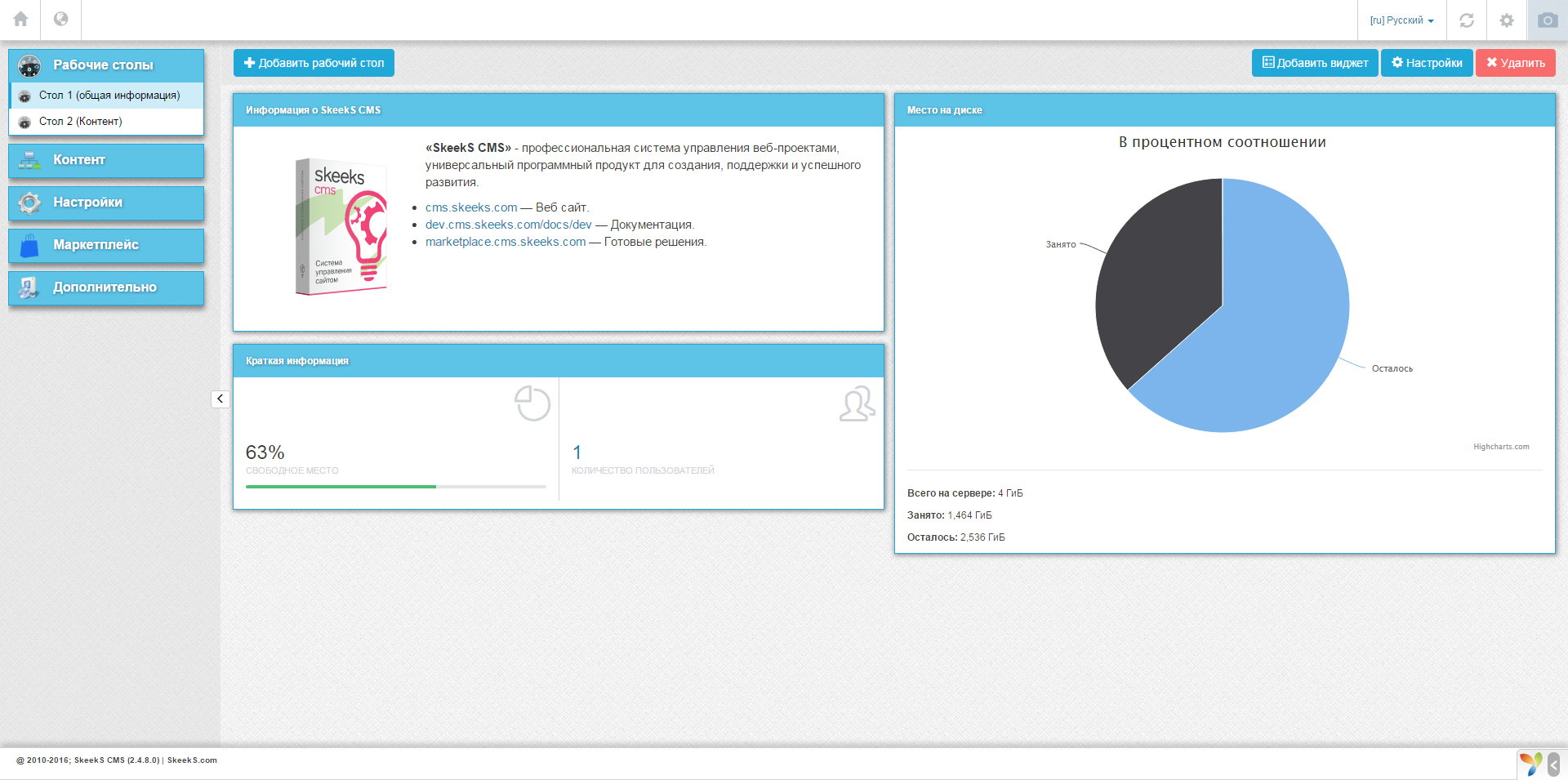Click the Дополнительно icon in sidebar
This screenshot has height=780, width=1568.
tap(29, 287)
